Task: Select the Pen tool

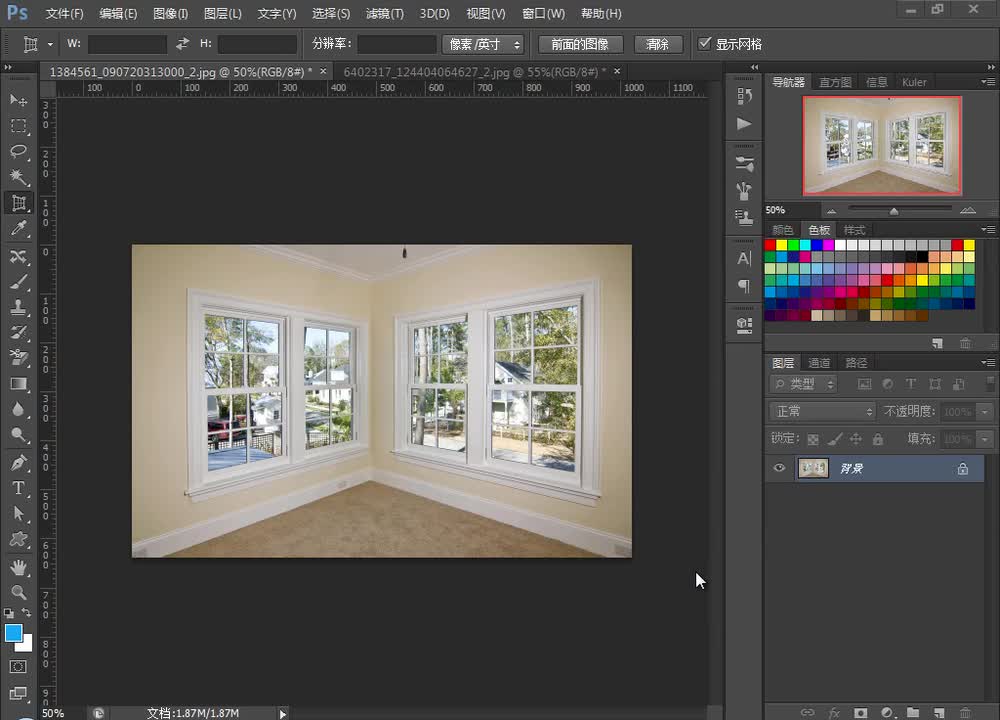Action: pyautogui.click(x=18, y=462)
